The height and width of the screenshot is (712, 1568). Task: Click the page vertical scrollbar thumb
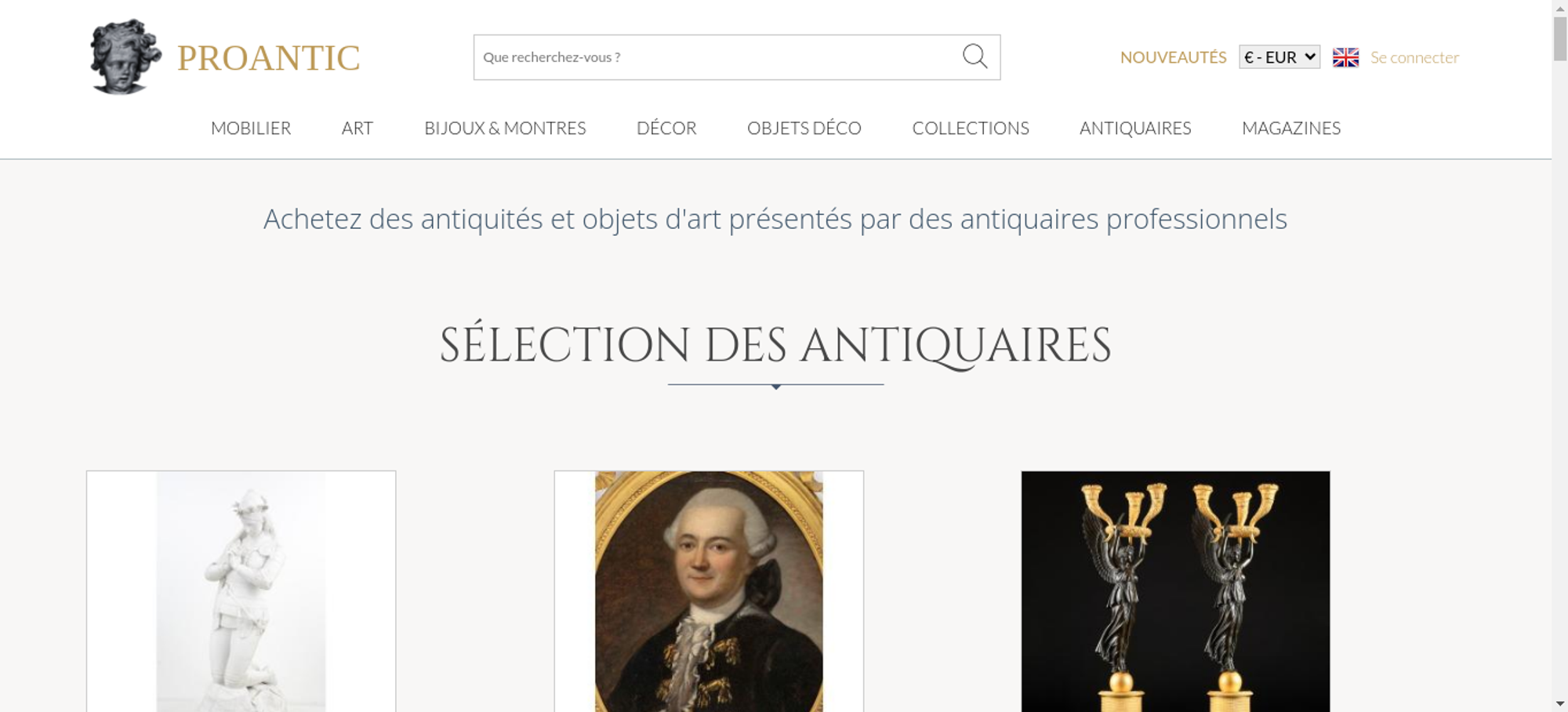(x=1560, y=38)
